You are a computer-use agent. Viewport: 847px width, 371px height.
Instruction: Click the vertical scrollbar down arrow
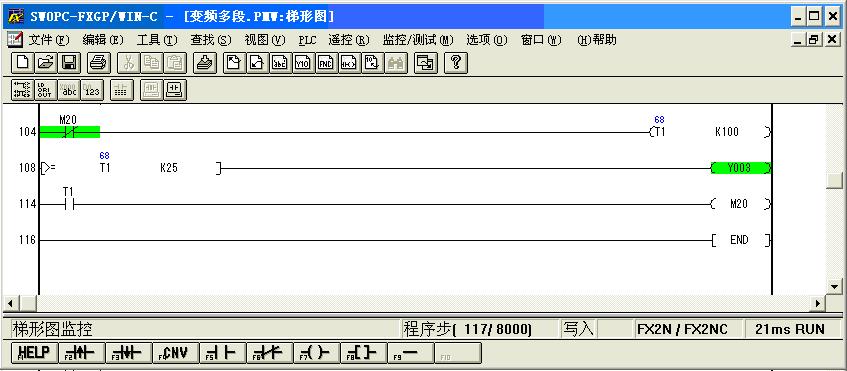835,287
